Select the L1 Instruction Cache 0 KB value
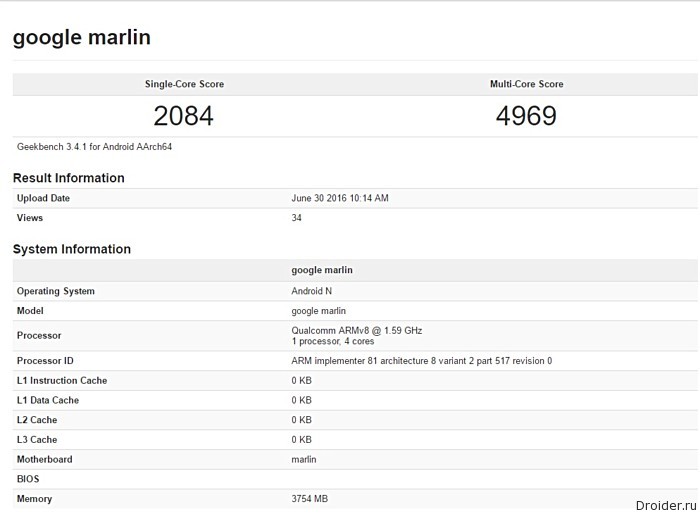 301,380
